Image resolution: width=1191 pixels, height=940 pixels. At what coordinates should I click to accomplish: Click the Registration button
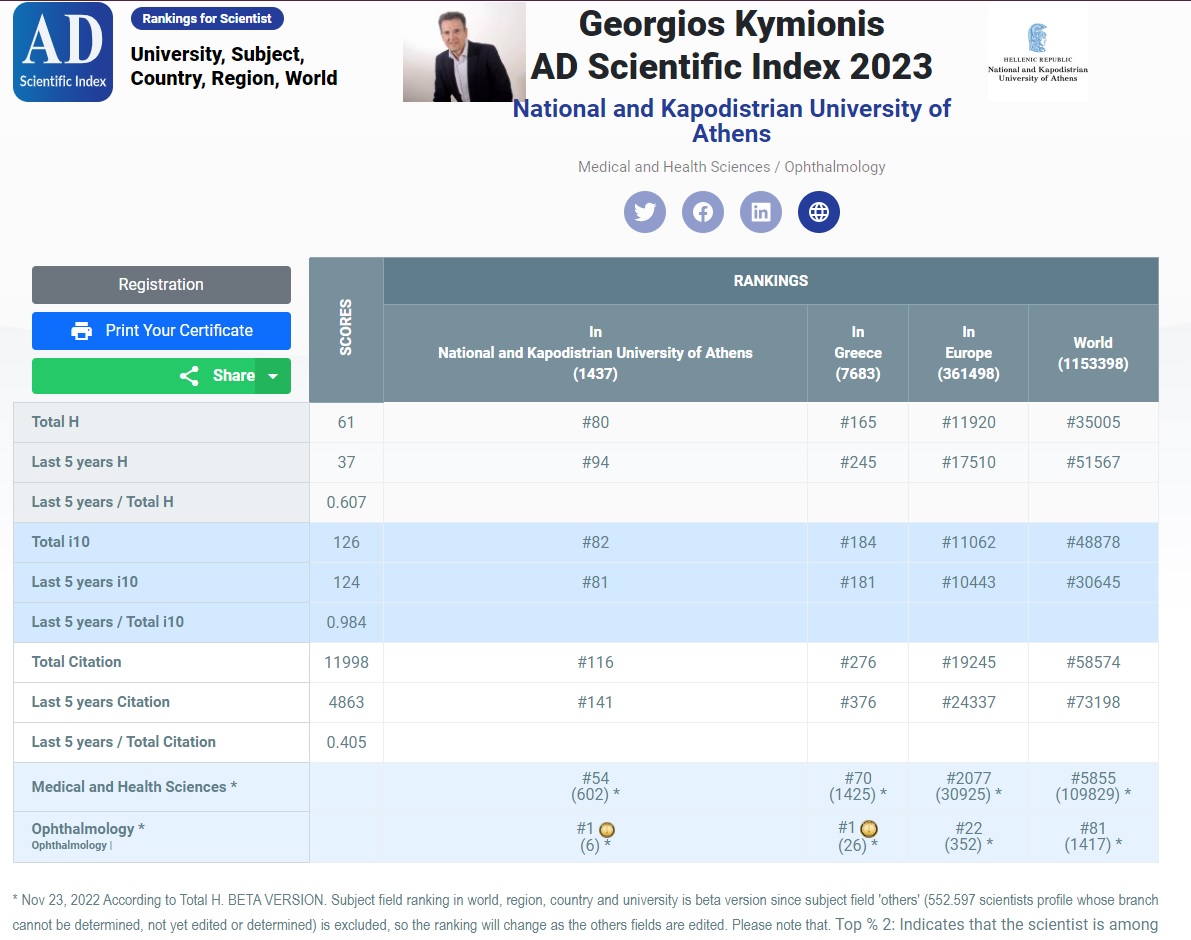161,285
